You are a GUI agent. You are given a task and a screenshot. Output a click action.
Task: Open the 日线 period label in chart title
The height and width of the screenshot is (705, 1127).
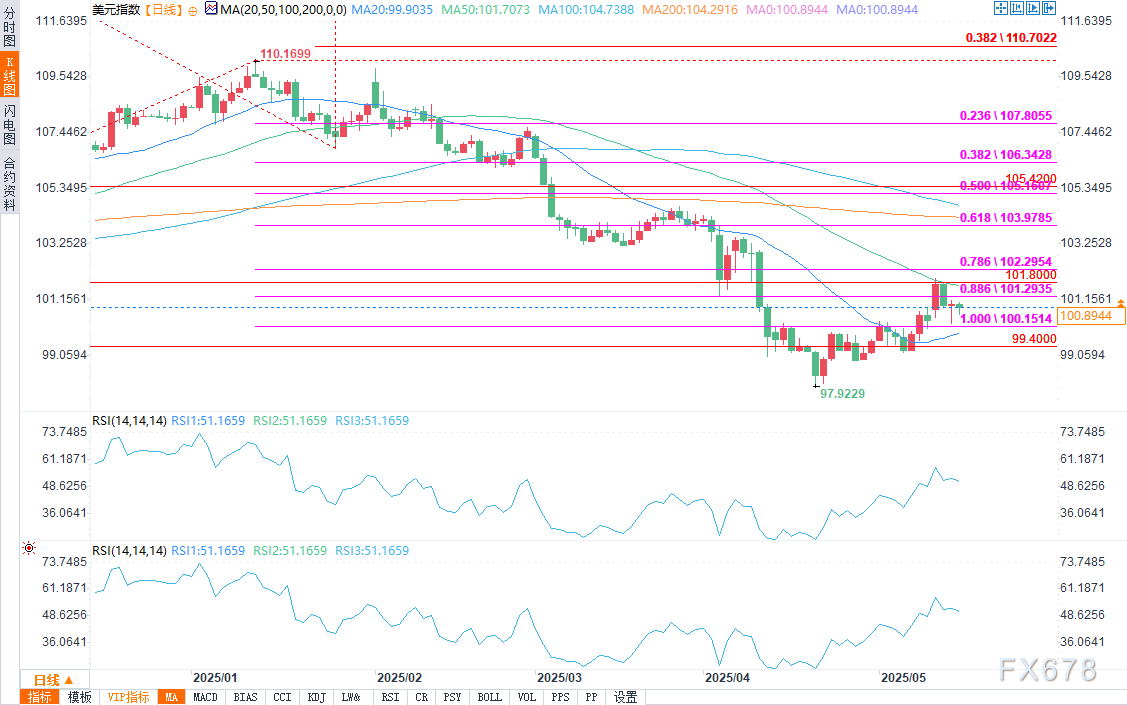163,8
